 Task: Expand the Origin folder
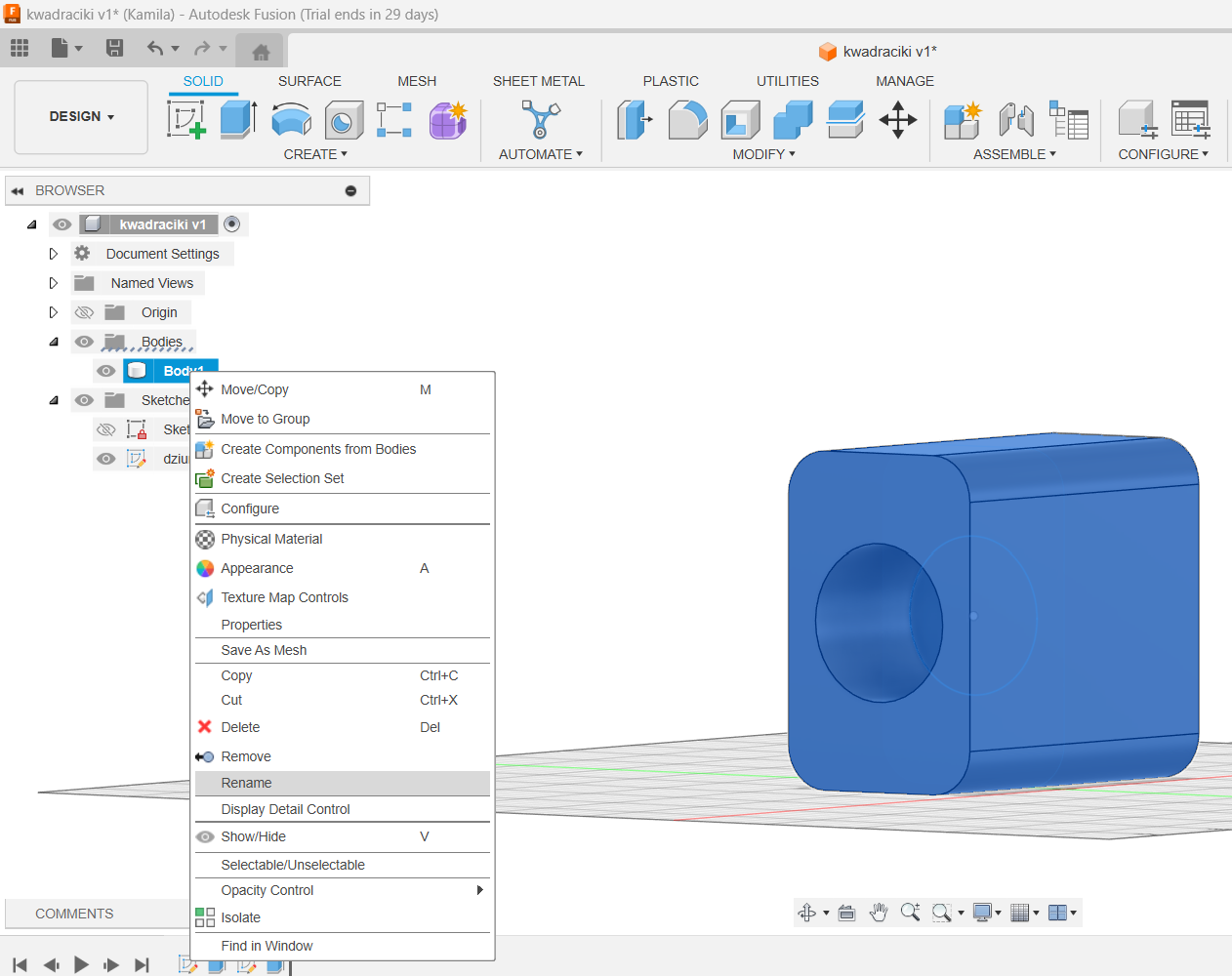point(54,312)
